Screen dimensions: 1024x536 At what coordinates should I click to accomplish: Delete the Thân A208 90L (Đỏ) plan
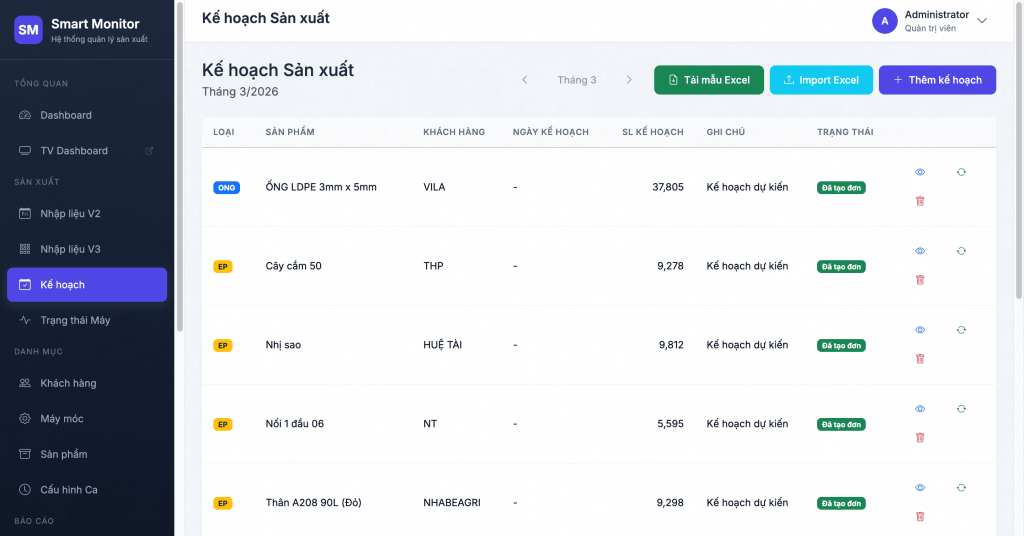click(920, 516)
